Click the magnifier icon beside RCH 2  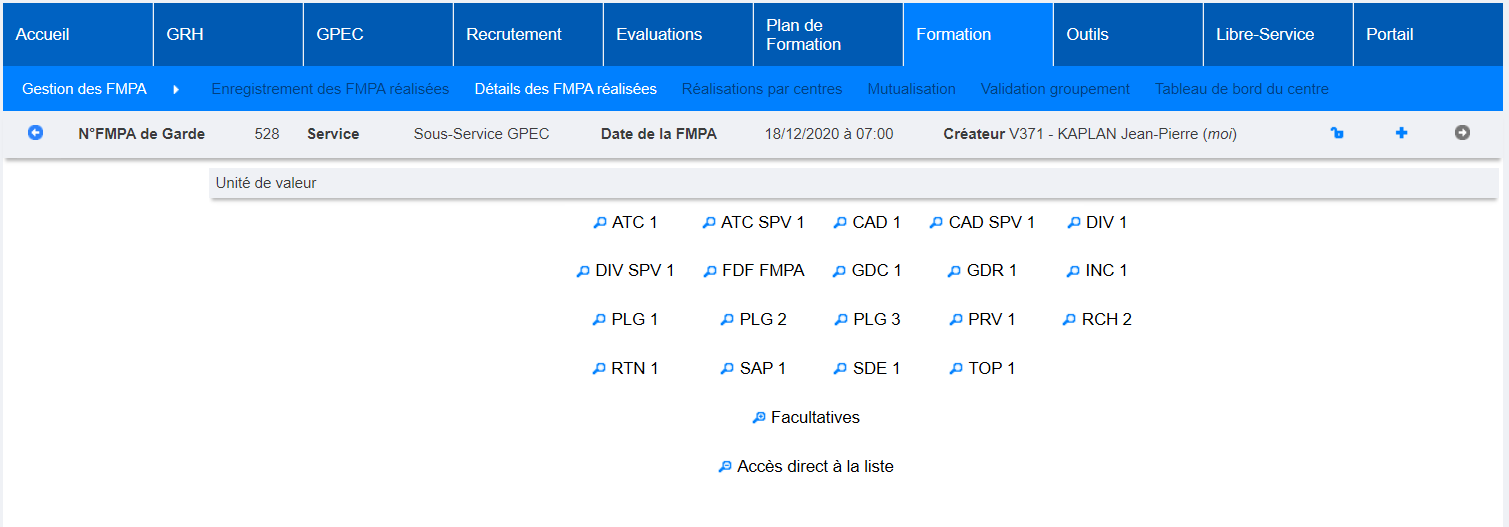(1070, 321)
